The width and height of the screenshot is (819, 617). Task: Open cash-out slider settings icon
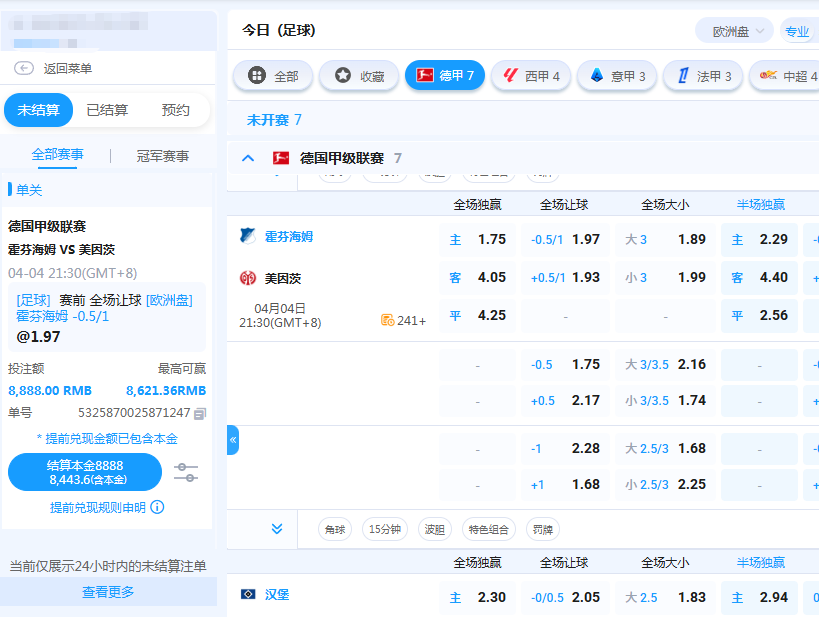[x=186, y=472]
